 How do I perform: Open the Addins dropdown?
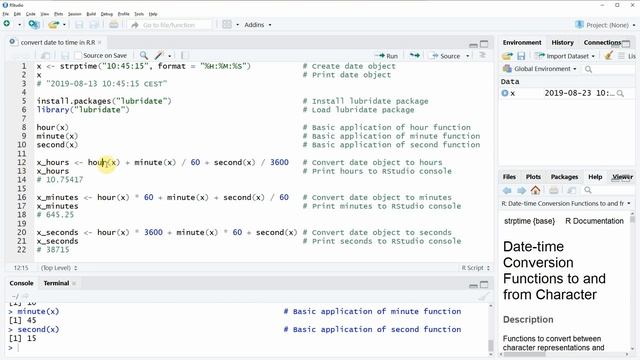coord(258,25)
